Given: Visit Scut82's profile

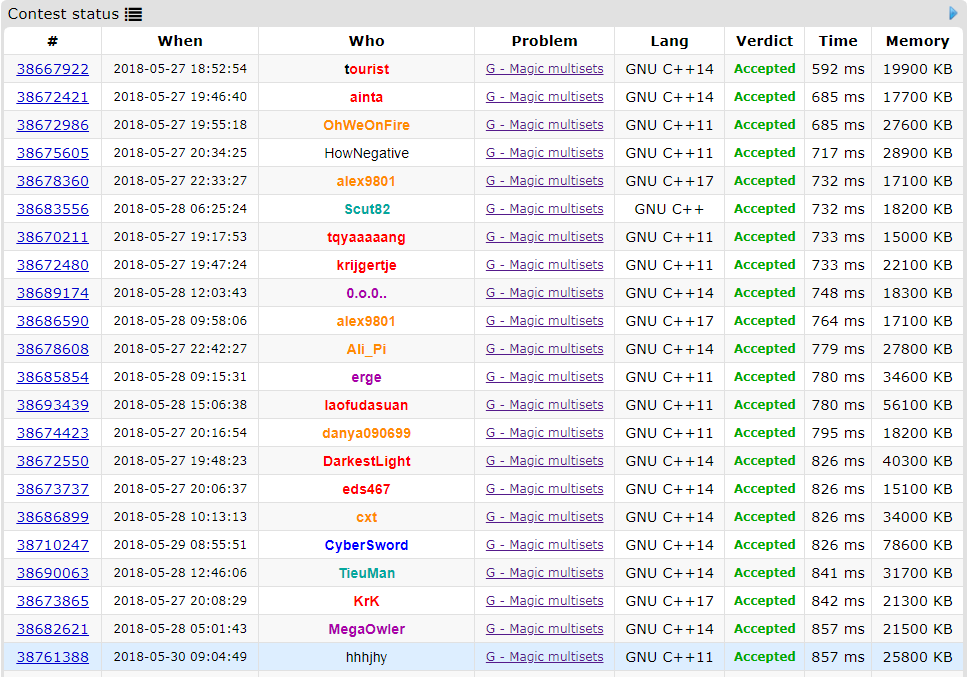Looking at the screenshot, I should click(x=367, y=209).
